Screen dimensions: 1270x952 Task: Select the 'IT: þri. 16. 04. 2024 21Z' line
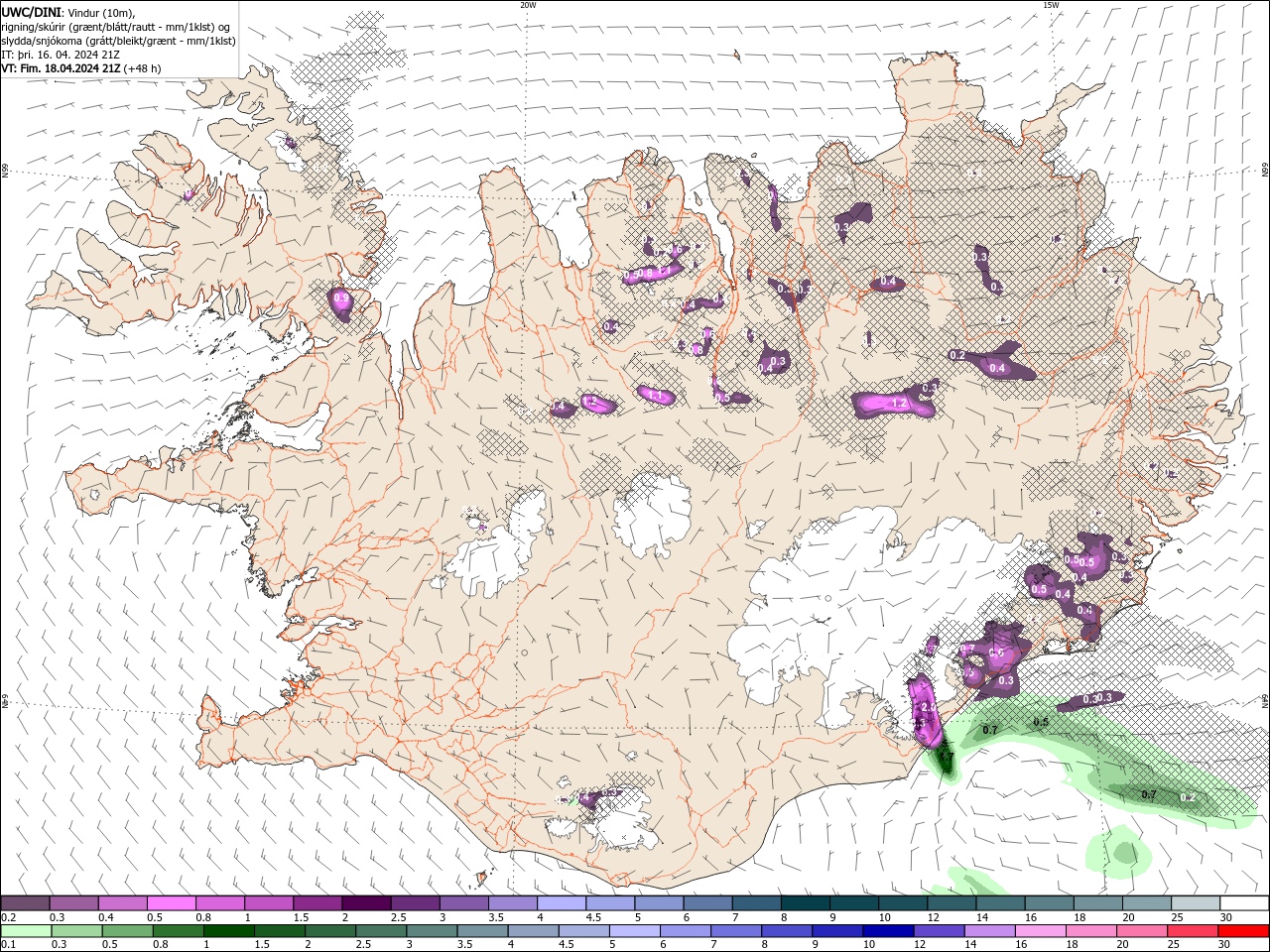point(61,55)
